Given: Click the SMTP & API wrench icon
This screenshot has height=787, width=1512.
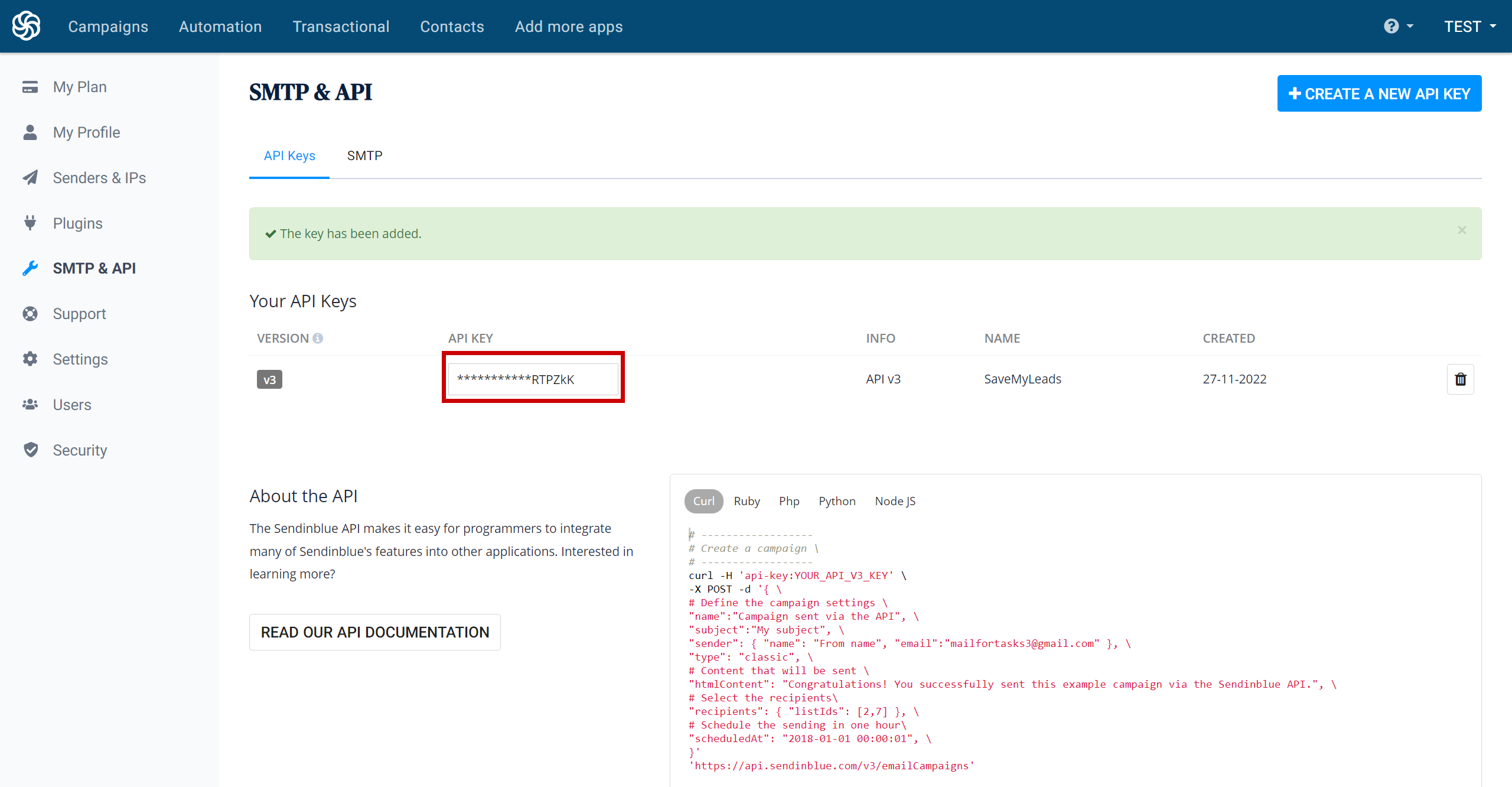Looking at the screenshot, I should (30, 268).
